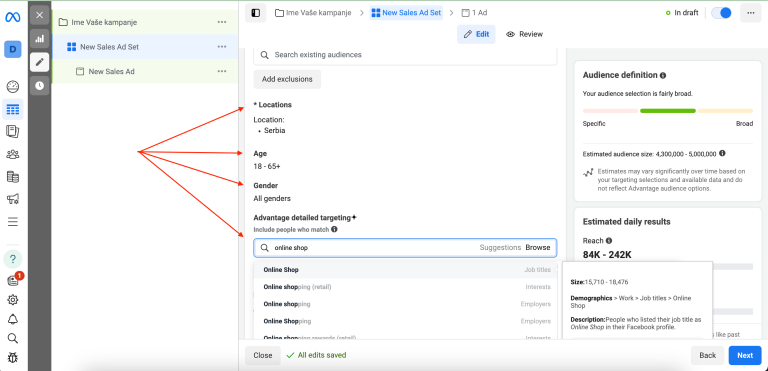Image resolution: width=768 pixels, height=371 pixels.
Task: Select Online shopping (retail) Interests suggestion
Action: tap(405, 287)
